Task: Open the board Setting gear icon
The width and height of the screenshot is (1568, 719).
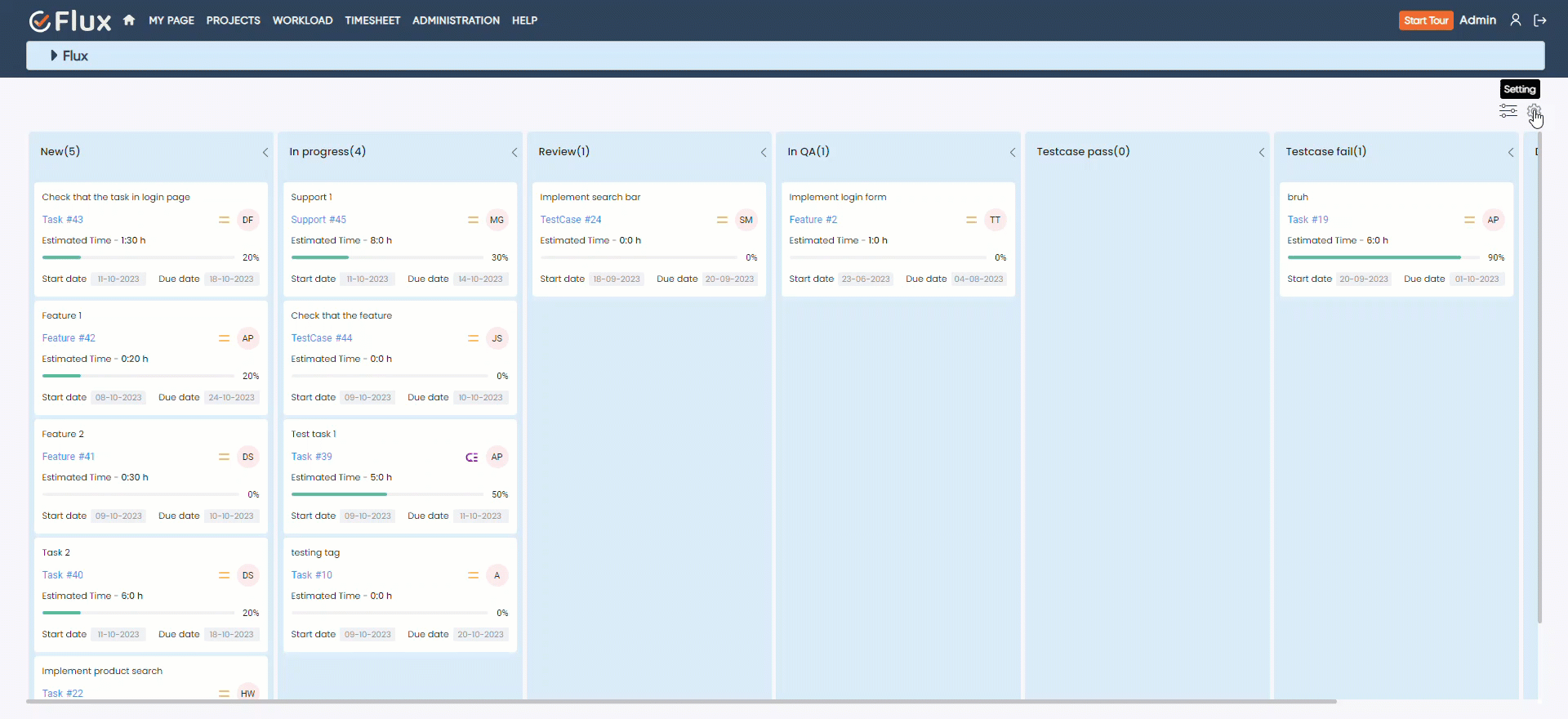Action: tap(1534, 111)
